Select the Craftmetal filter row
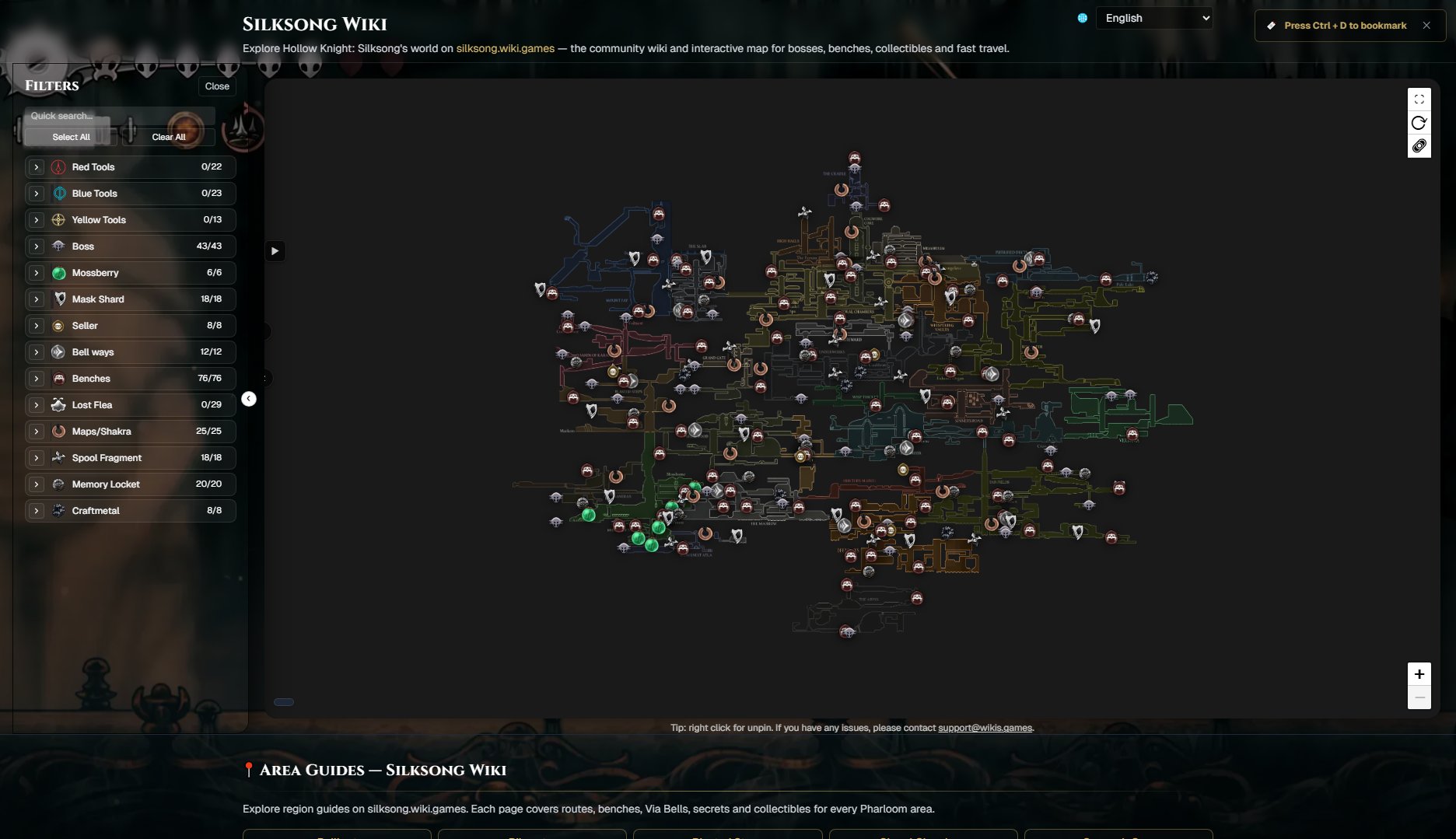This screenshot has width=1456, height=839. (x=130, y=511)
